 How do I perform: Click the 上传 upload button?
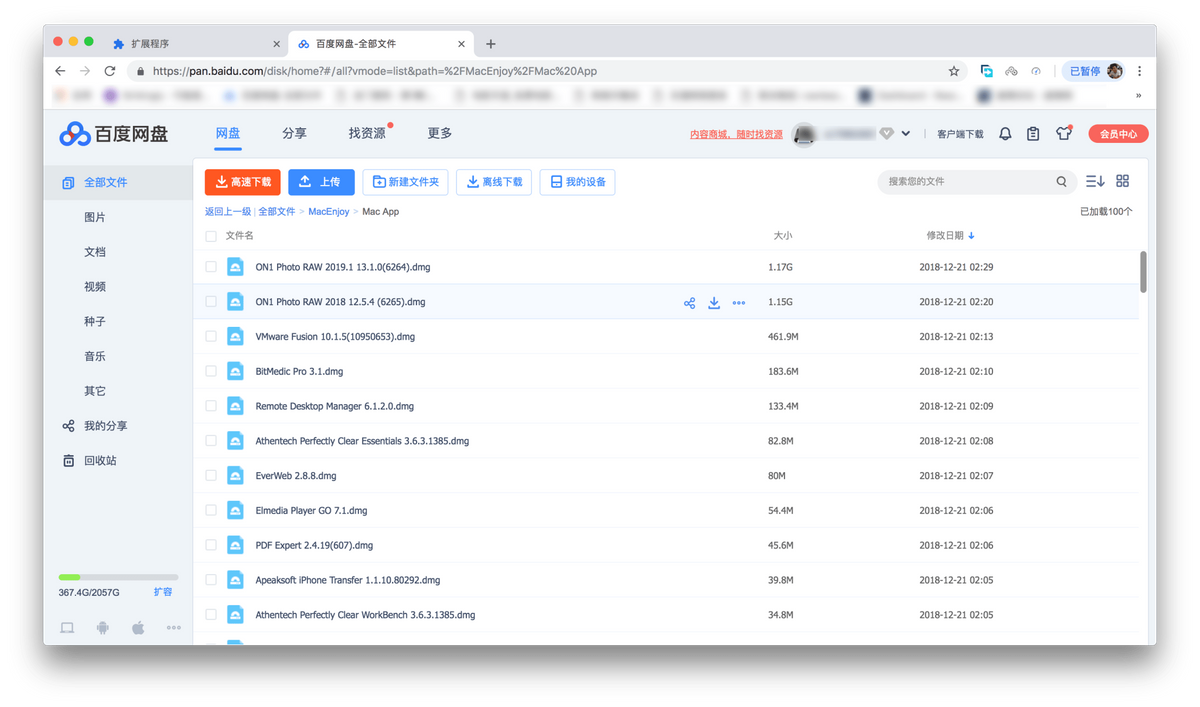click(x=321, y=182)
